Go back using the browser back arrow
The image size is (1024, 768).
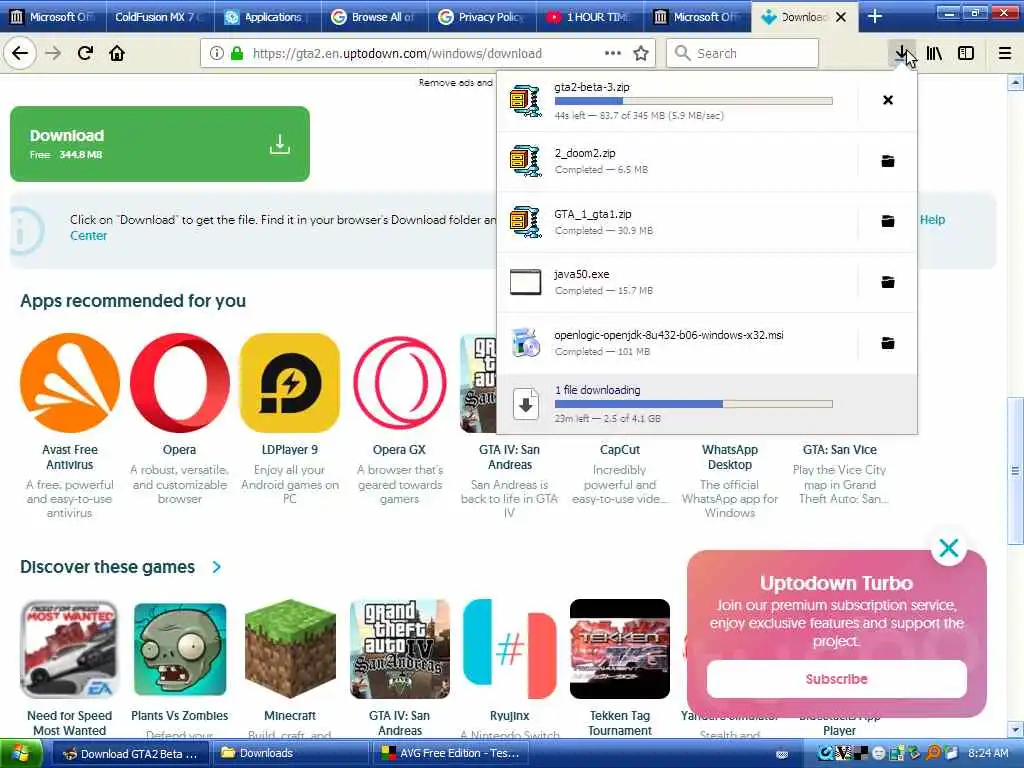point(20,53)
